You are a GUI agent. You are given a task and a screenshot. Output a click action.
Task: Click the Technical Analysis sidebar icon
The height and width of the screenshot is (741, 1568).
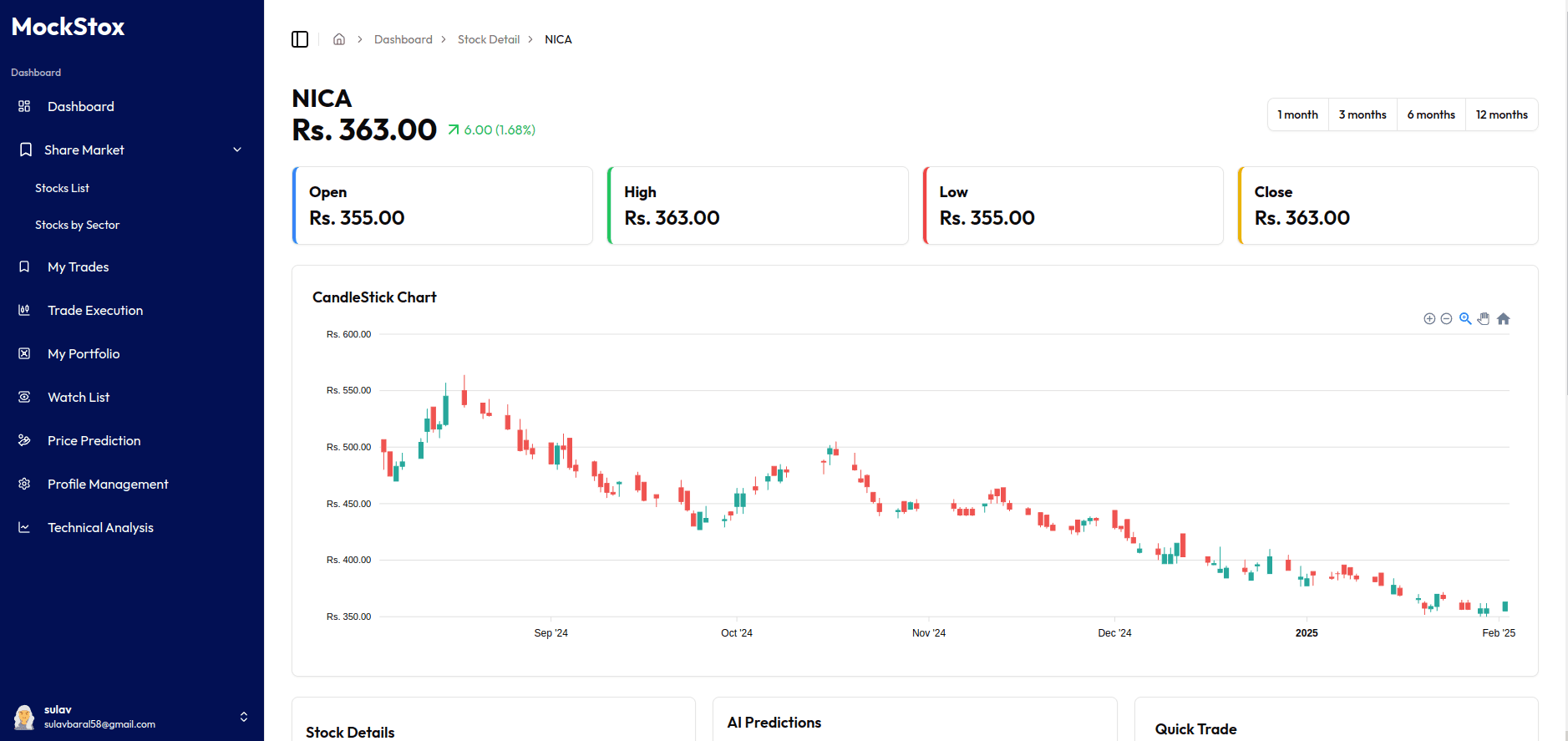click(x=24, y=527)
